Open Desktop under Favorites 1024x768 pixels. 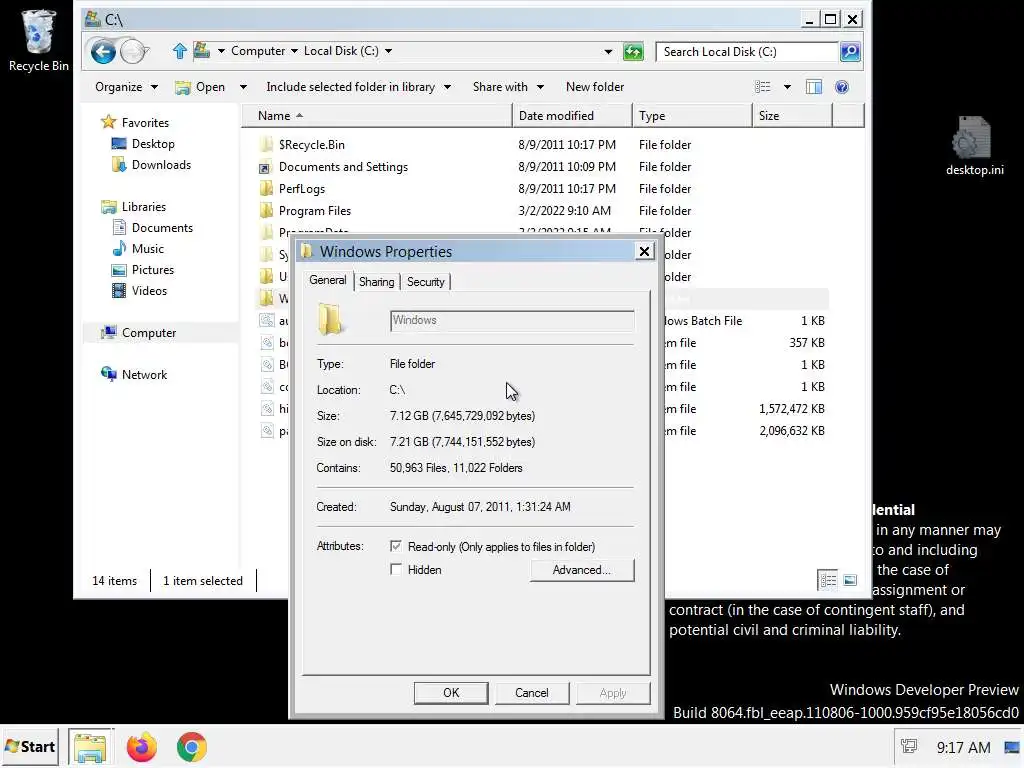(153, 144)
